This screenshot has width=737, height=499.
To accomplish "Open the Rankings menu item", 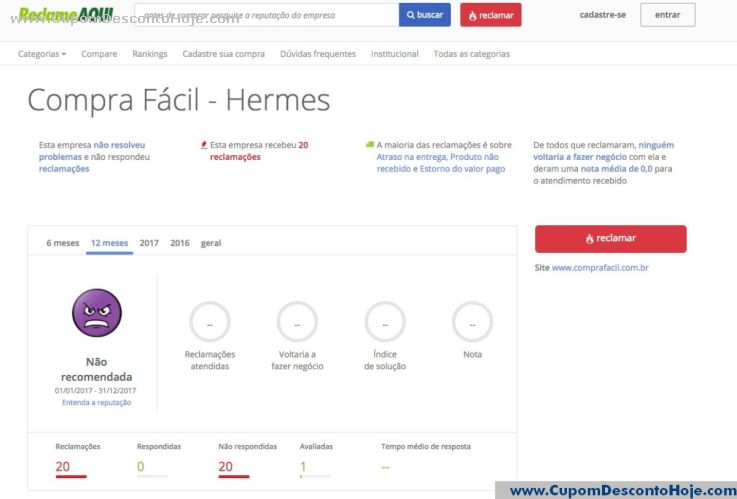I will click(x=150, y=54).
